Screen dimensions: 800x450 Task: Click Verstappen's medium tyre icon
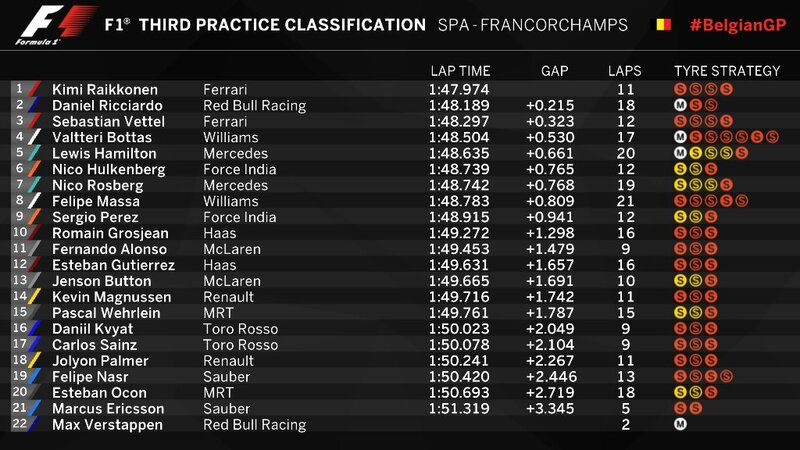tap(680, 424)
